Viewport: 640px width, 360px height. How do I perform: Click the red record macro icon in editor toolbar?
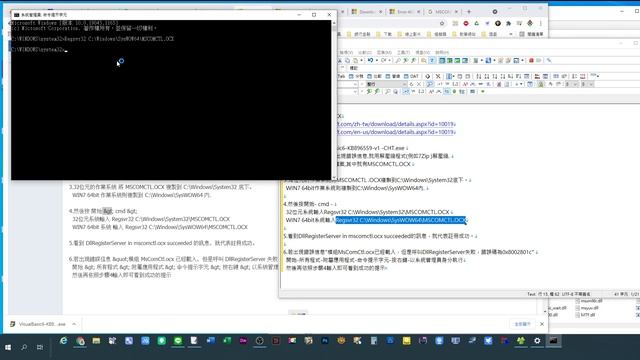click(531, 60)
